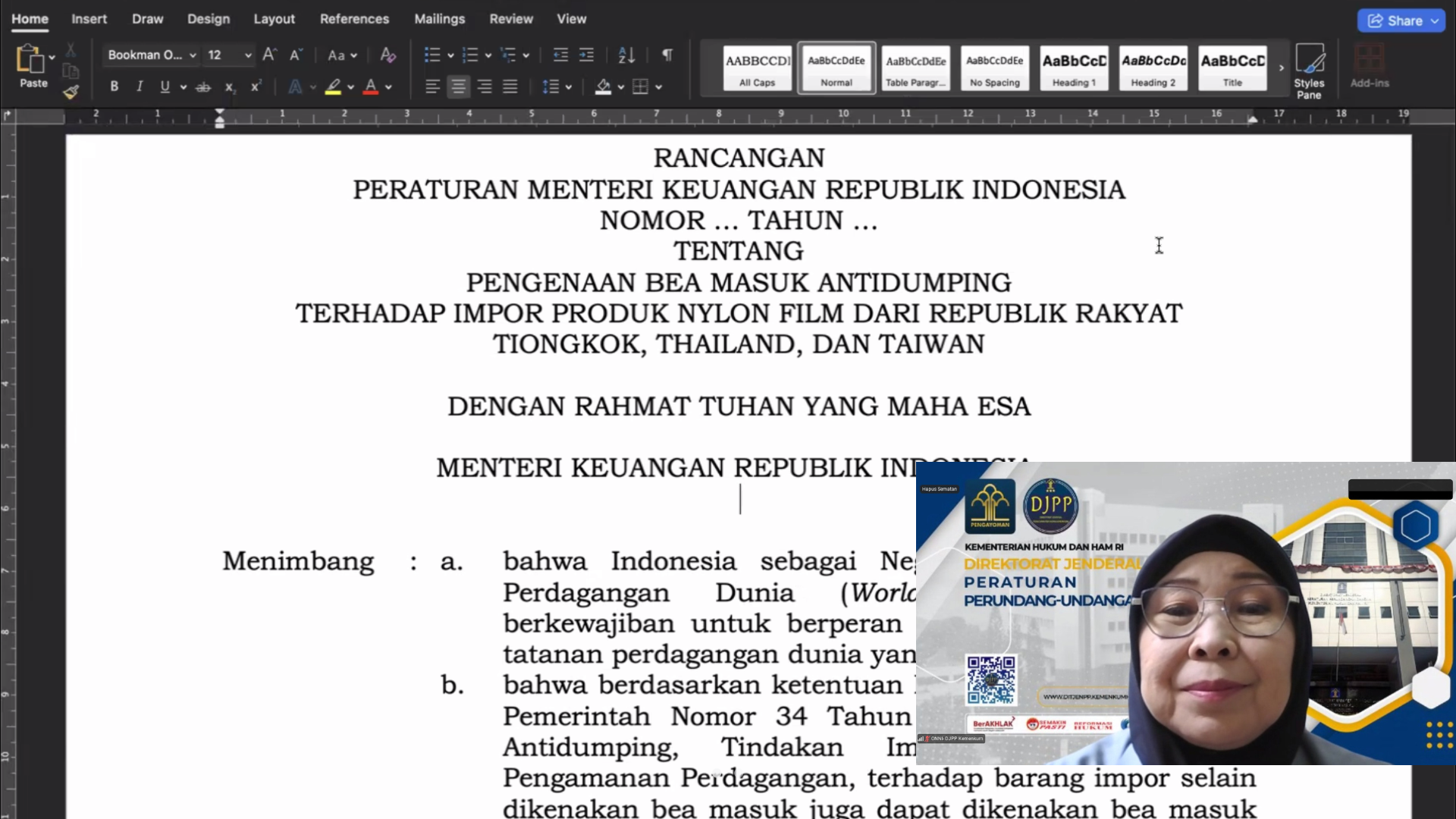Screen dimensions: 1456x819
Task: Click the ruler tab selector corner
Action: pos(8,116)
